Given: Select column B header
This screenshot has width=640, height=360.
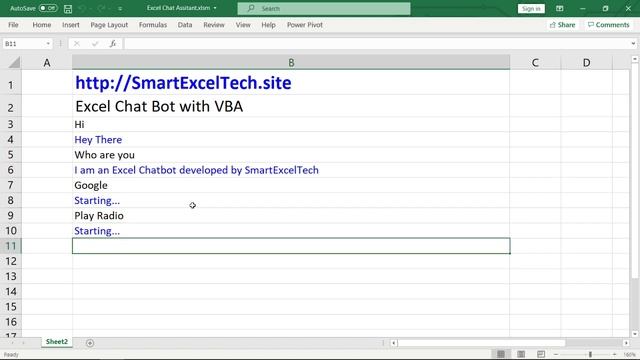Looking at the screenshot, I should (291, 62).
